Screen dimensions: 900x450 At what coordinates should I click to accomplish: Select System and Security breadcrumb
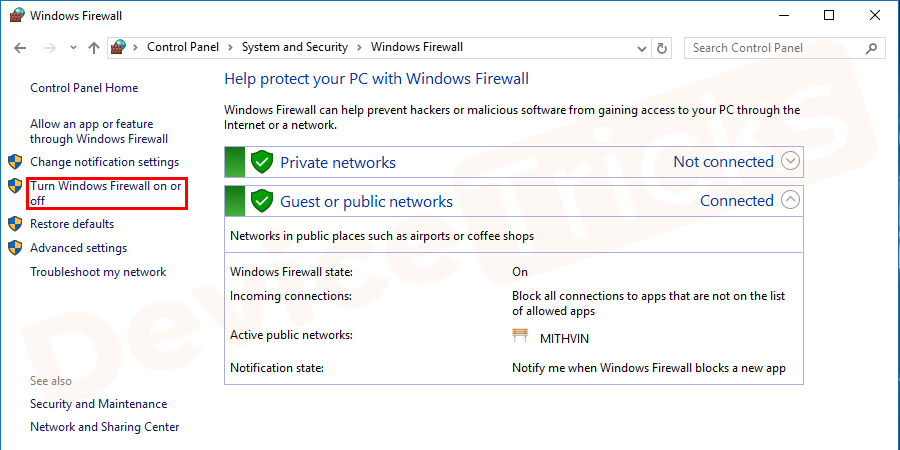pyautogui.click(x=294, y=48)
